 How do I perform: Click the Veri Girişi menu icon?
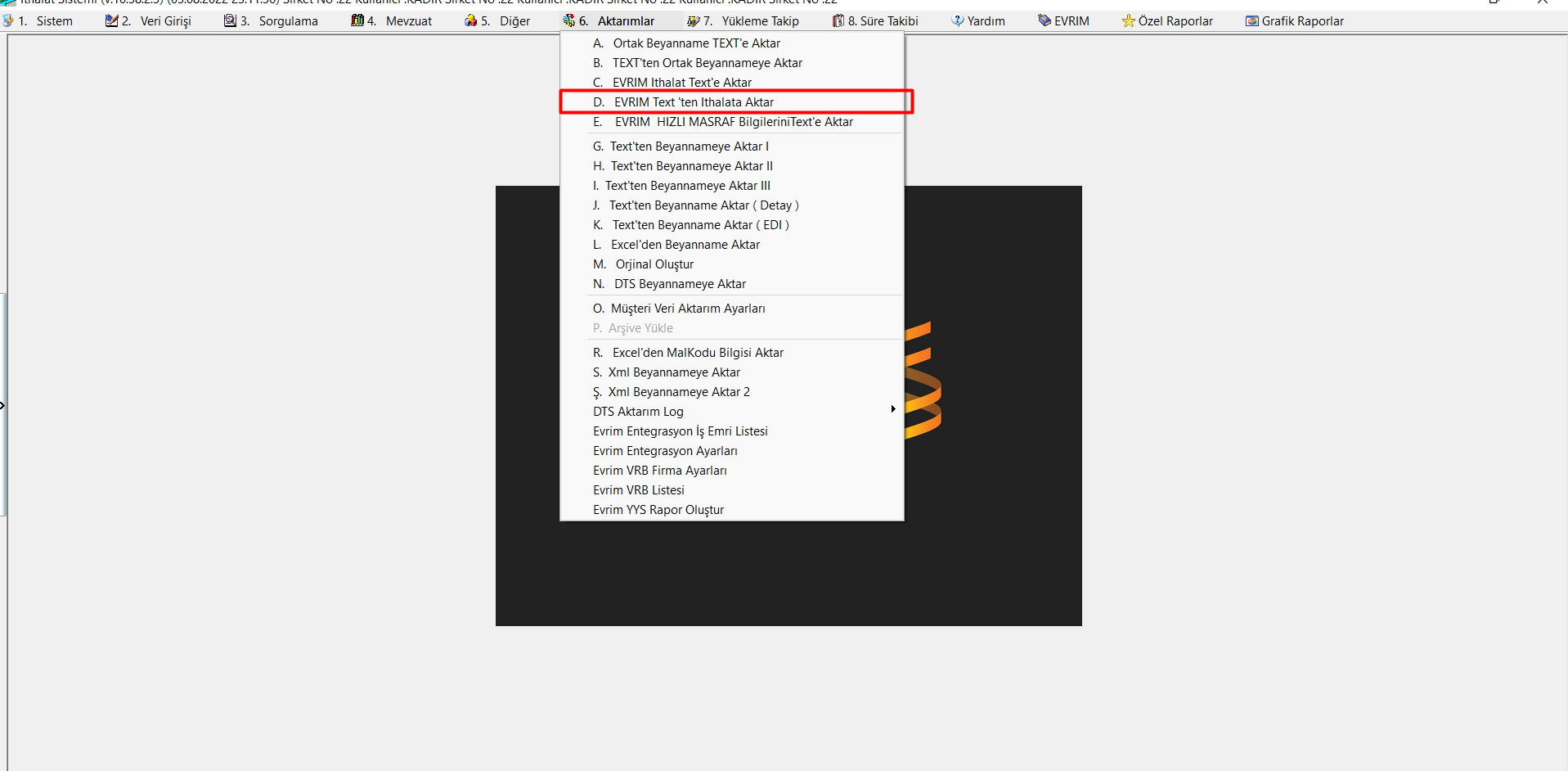click(111, 20)
